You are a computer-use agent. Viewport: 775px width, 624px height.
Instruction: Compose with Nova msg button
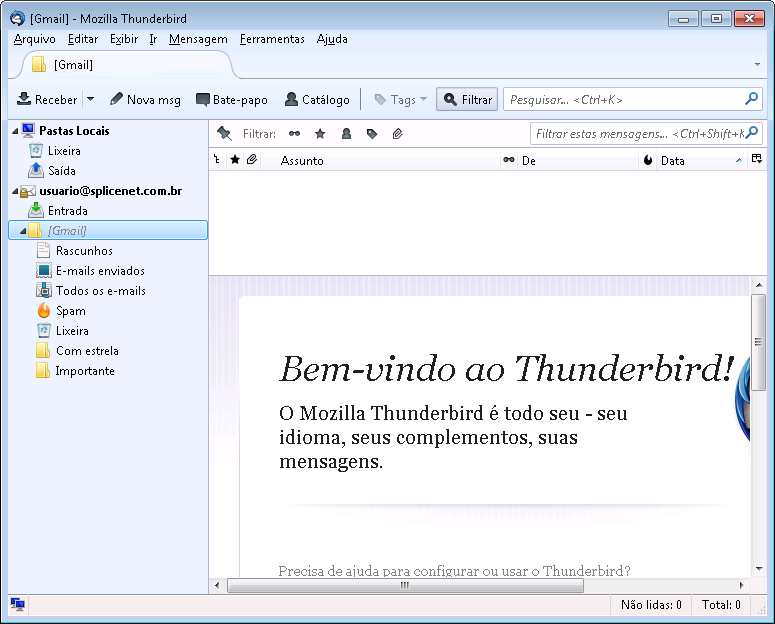tap(145, 99)
